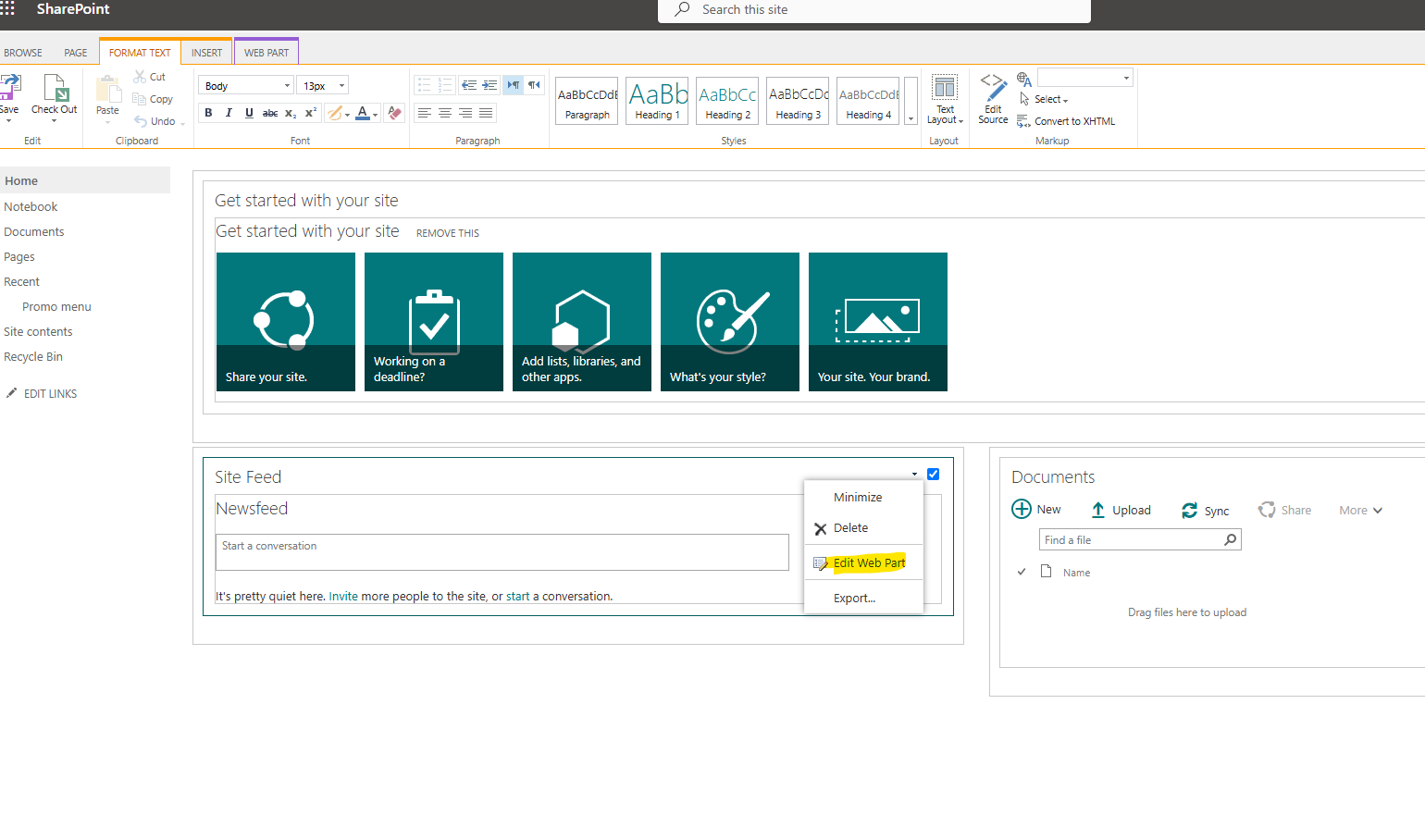Switch to the WEB PART ribbon tab
The image size is (1425, 840).
click(266, 53)
